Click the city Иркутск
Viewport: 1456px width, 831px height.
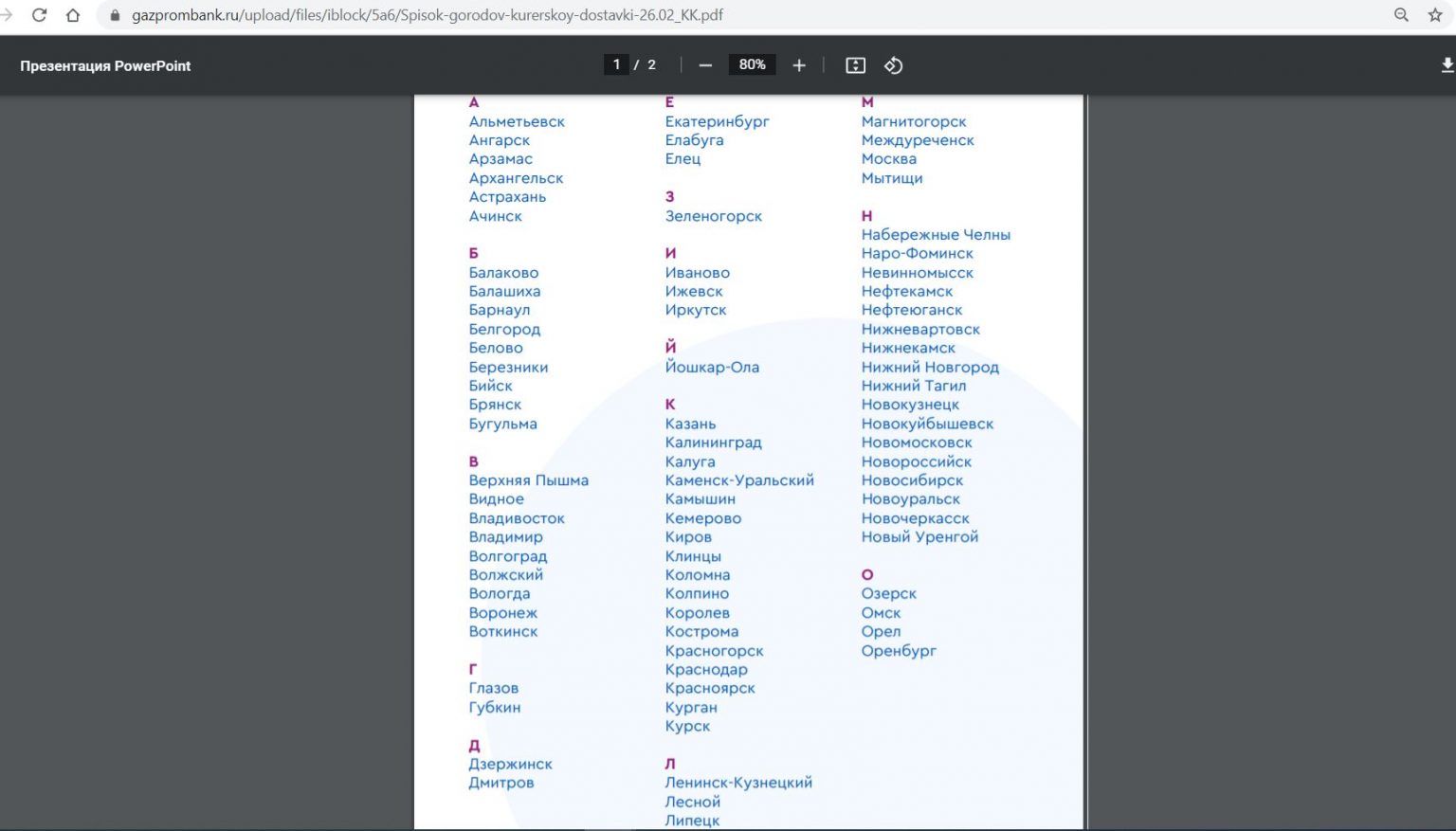tap(696, 310)
